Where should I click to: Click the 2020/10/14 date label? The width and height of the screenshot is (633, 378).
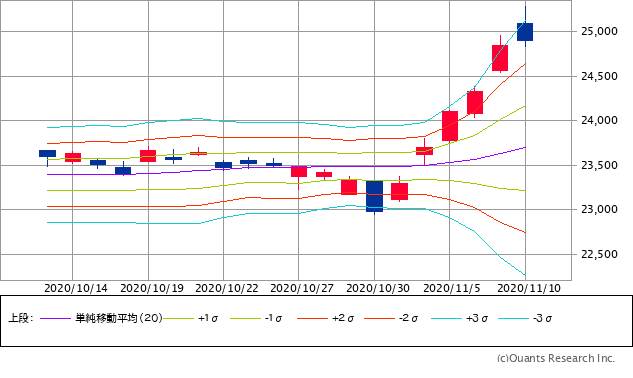click(76, 288)
